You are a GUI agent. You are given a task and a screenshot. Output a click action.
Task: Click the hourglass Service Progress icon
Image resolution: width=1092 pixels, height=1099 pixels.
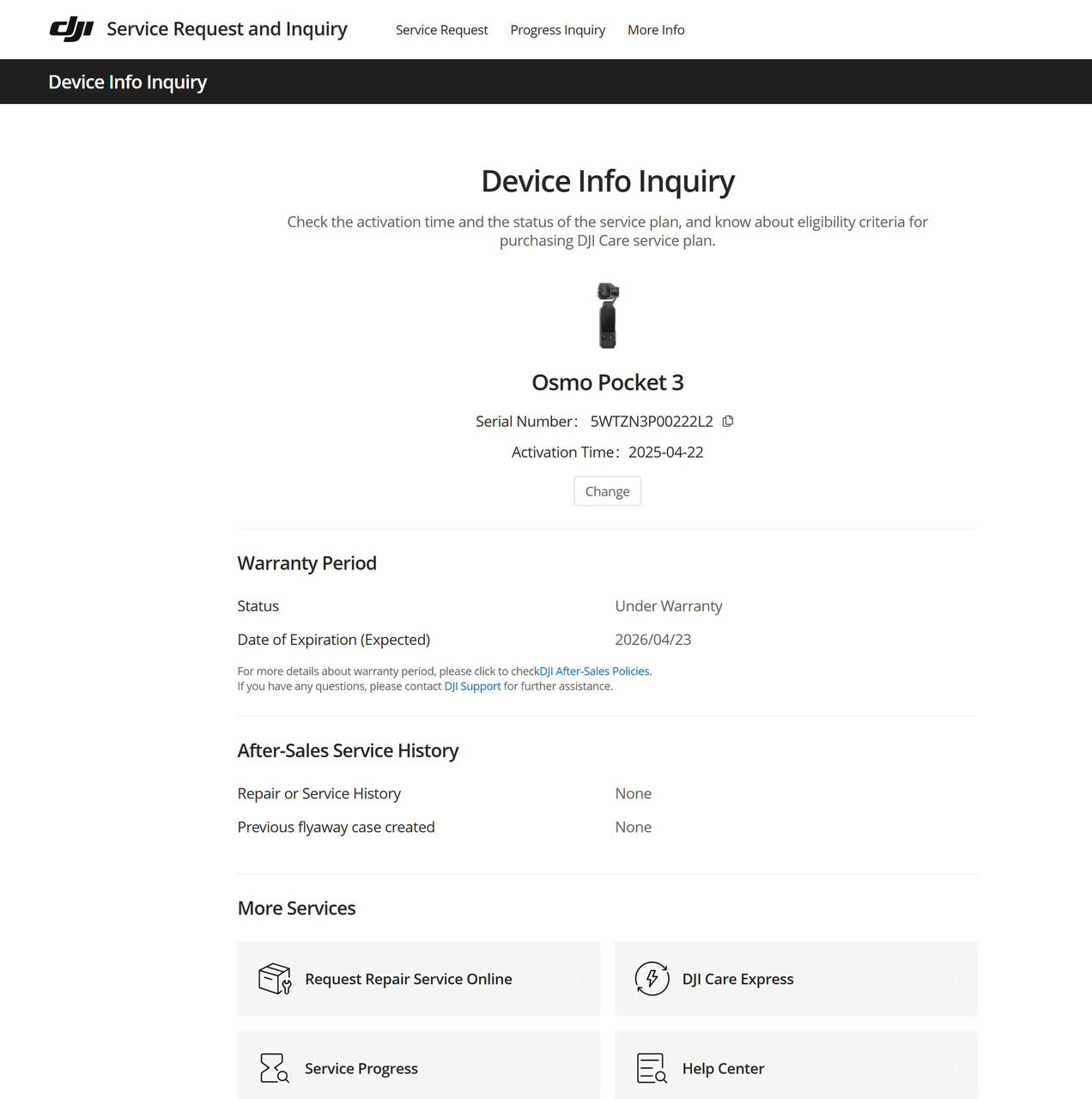coord(274,1068)
